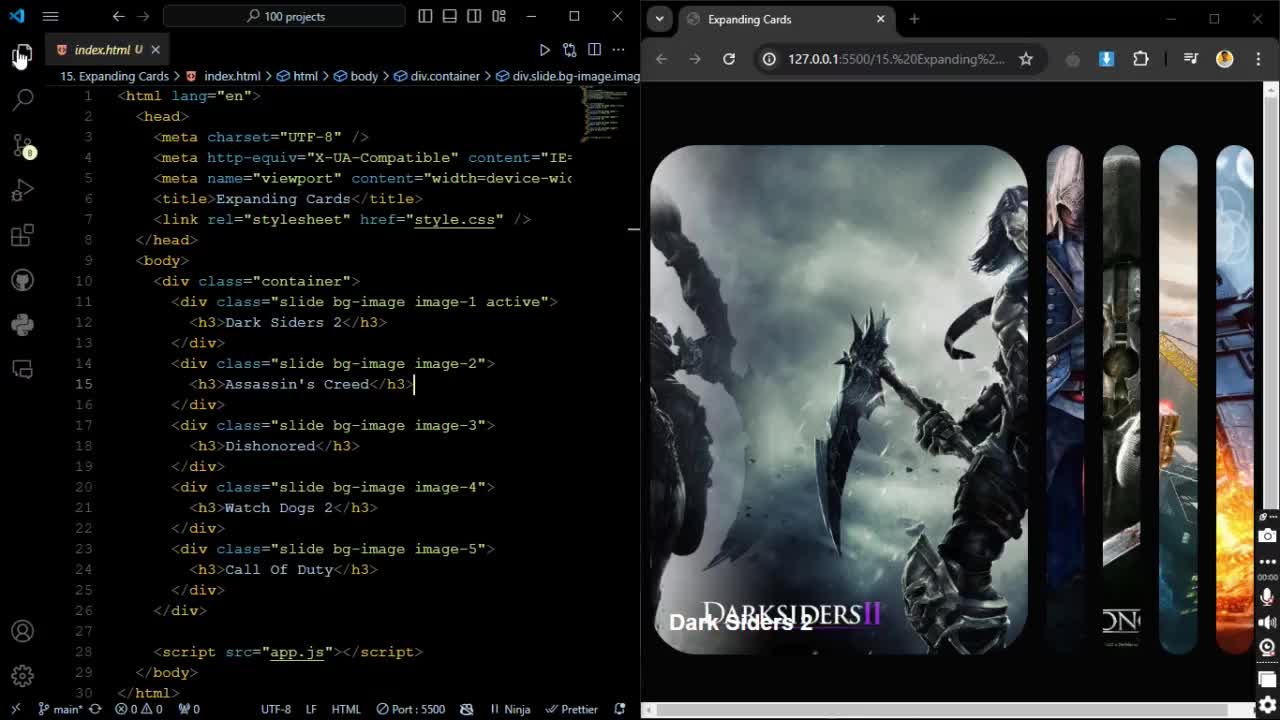The width and height of the screenshot is (1280, 720).
Task: Open a new browser tab
Action: [914, 19]
